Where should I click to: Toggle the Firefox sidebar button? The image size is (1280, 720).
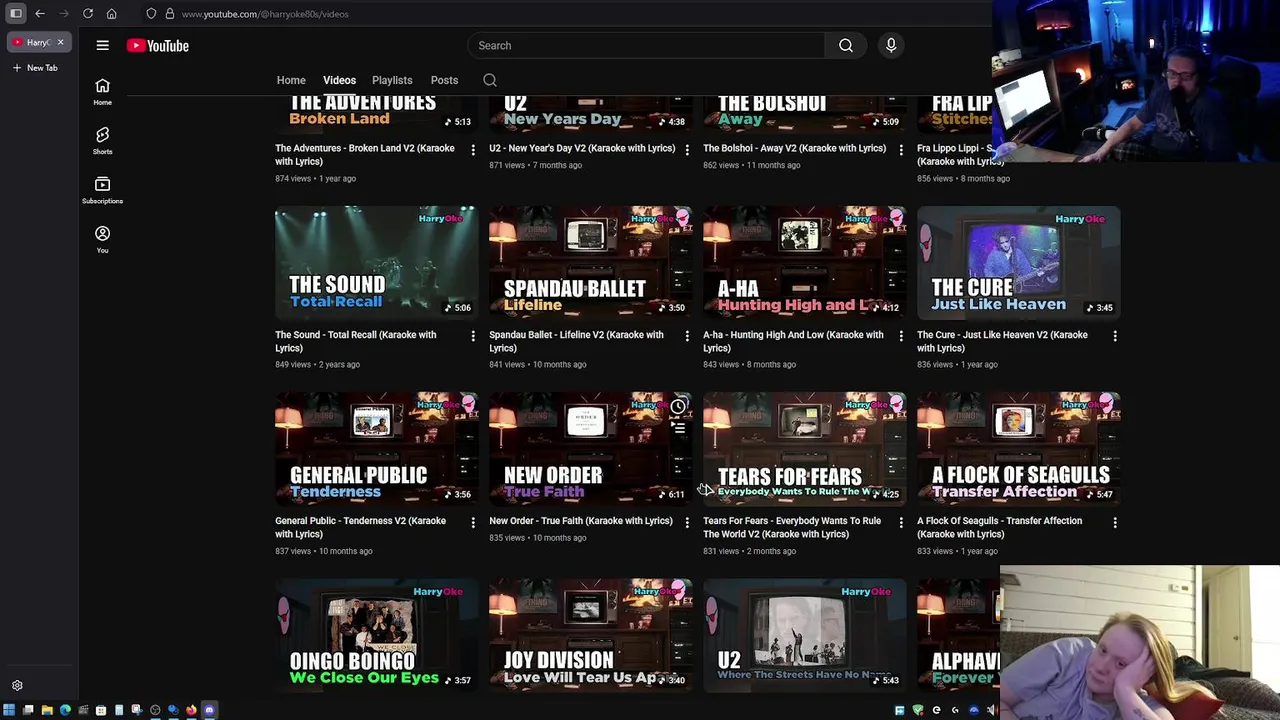tap(16, 14)
